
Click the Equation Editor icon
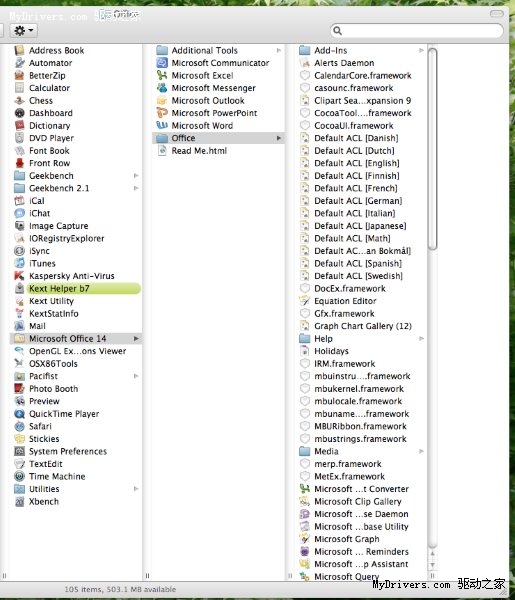click(305, 301)
